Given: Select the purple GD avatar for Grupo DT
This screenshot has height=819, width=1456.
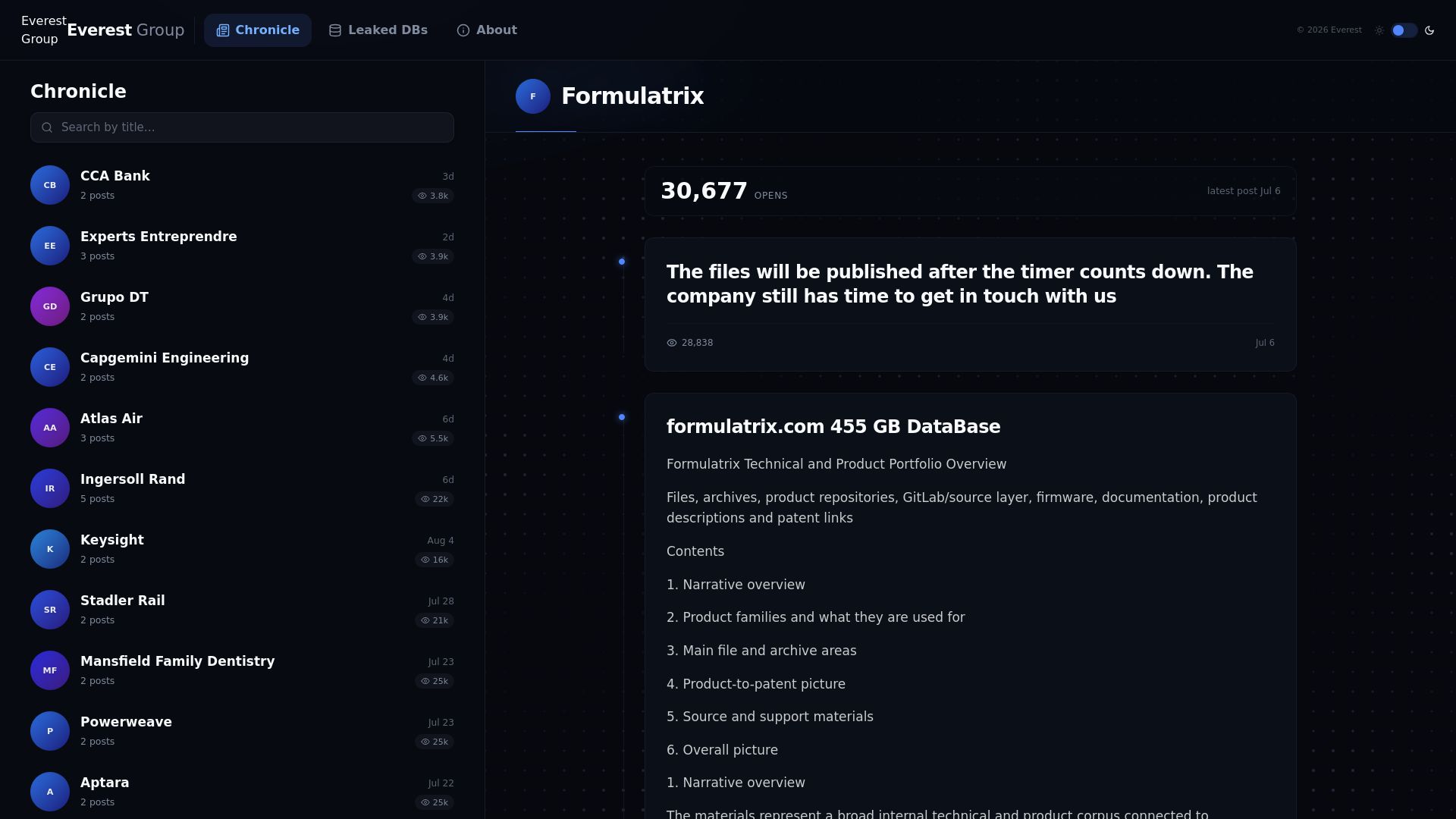Looking at the screenshot, I should (x=50, y=306).
